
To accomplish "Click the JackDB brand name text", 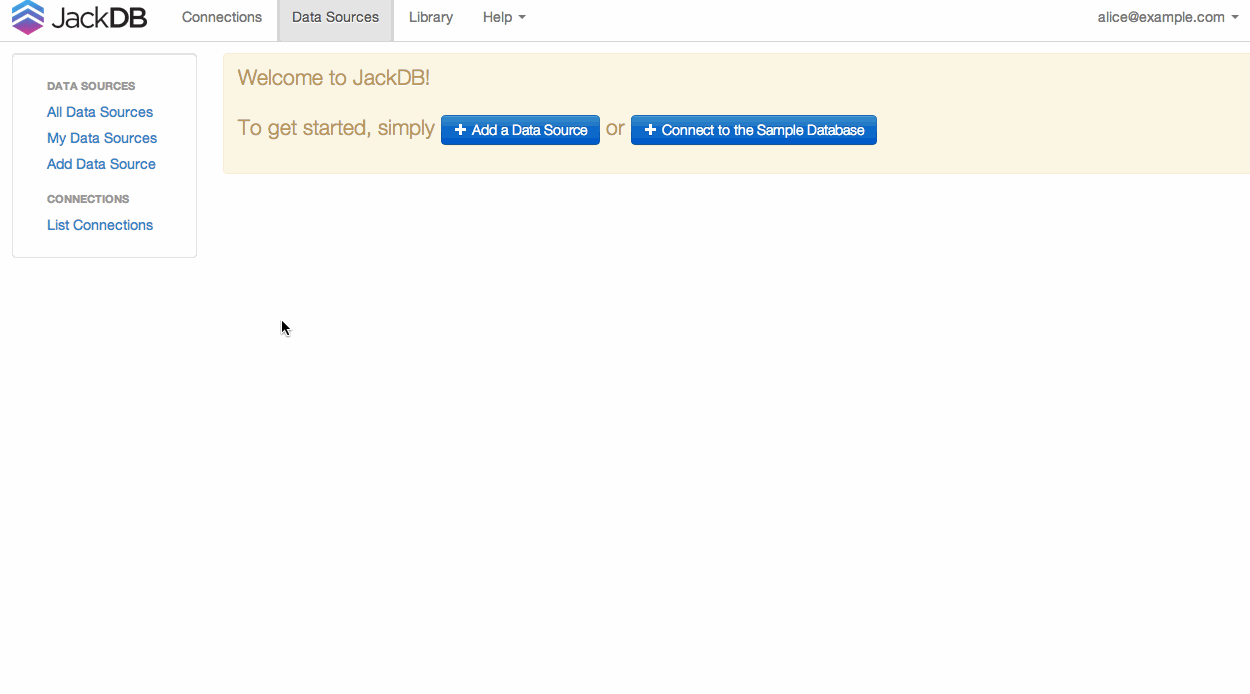I will click(99, 17).
